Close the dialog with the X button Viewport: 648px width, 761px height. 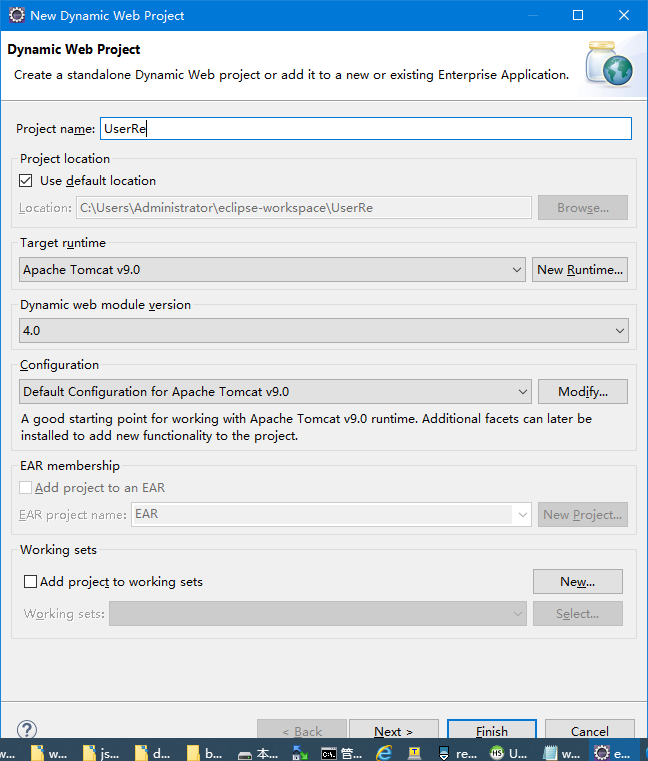click(624, 15)
